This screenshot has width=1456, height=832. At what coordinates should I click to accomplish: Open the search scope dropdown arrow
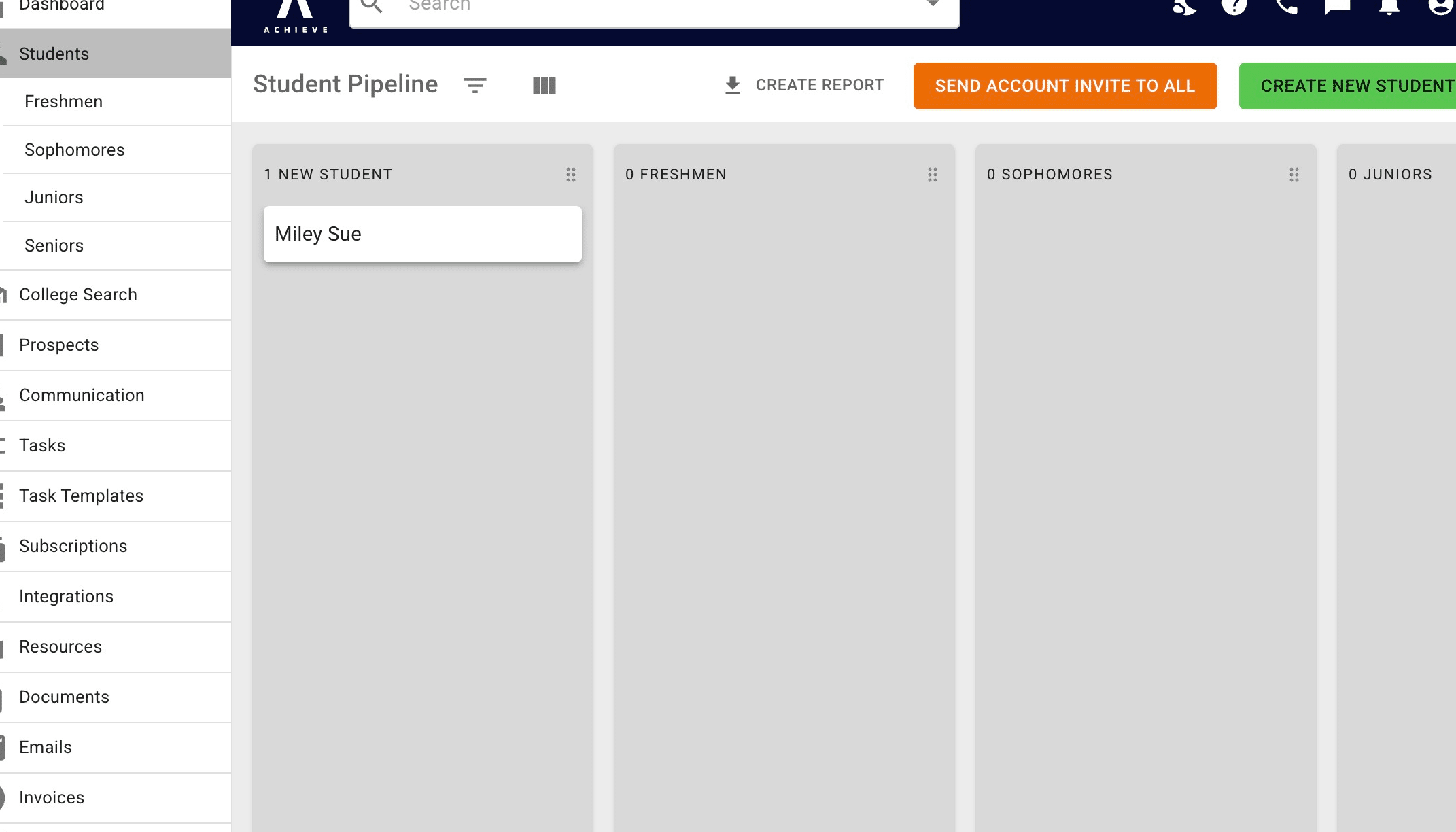coord(933,3)
